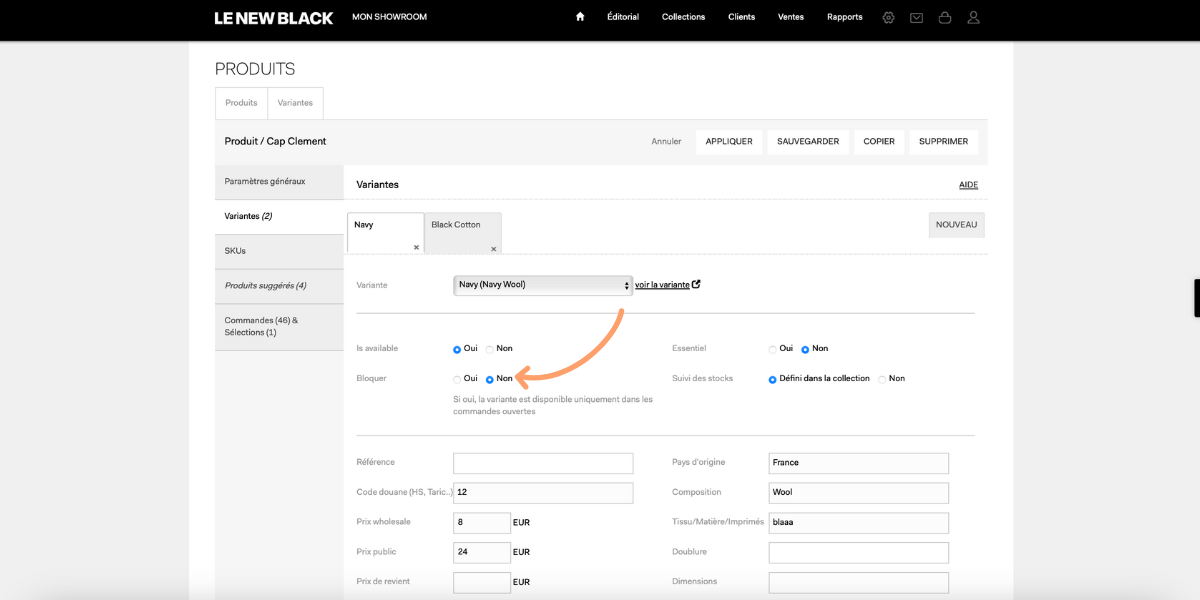Select the Navy variant tab

coord(386,233)
